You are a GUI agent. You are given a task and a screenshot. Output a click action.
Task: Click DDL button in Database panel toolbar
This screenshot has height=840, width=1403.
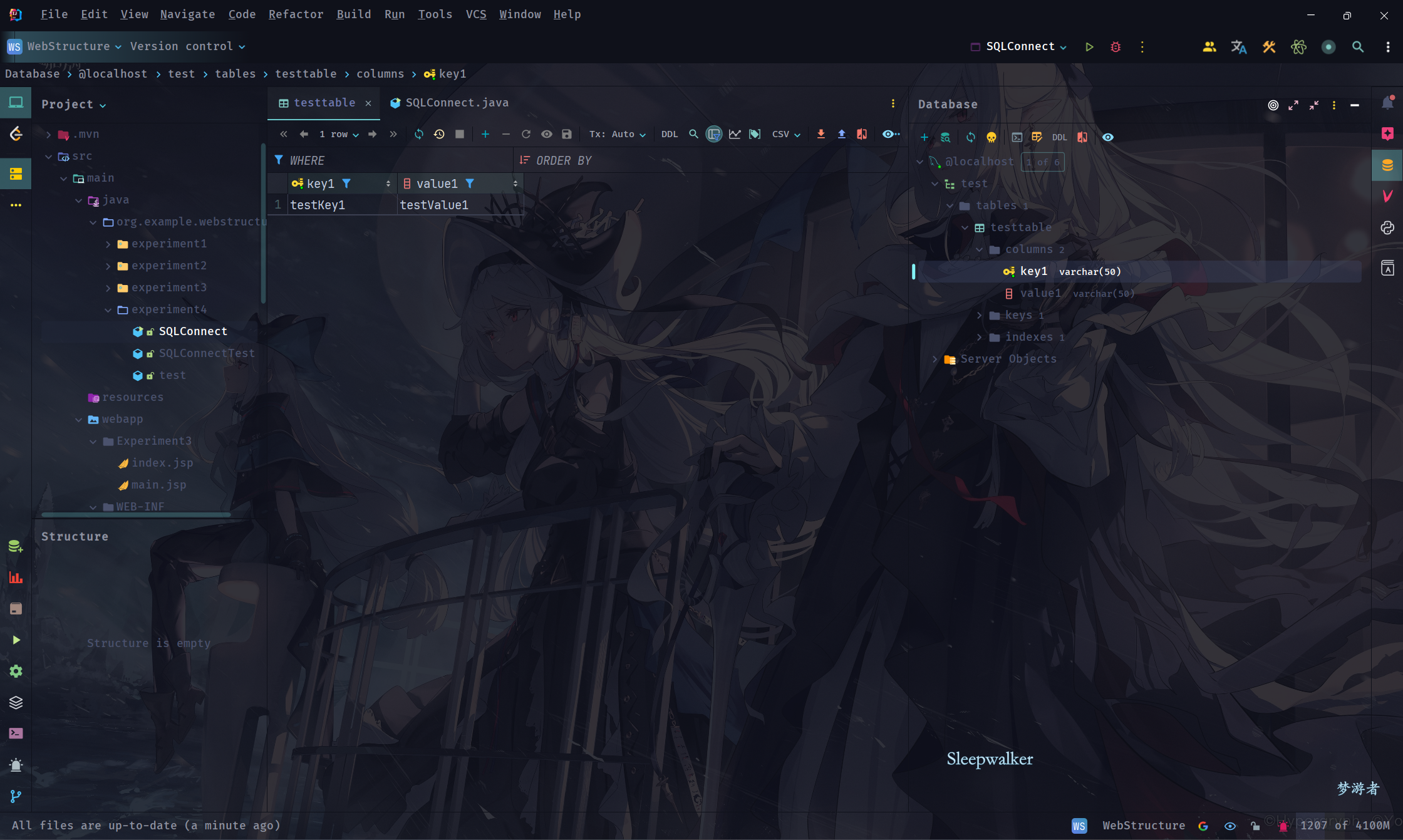pyautogui.click(x=1059, y=137)
